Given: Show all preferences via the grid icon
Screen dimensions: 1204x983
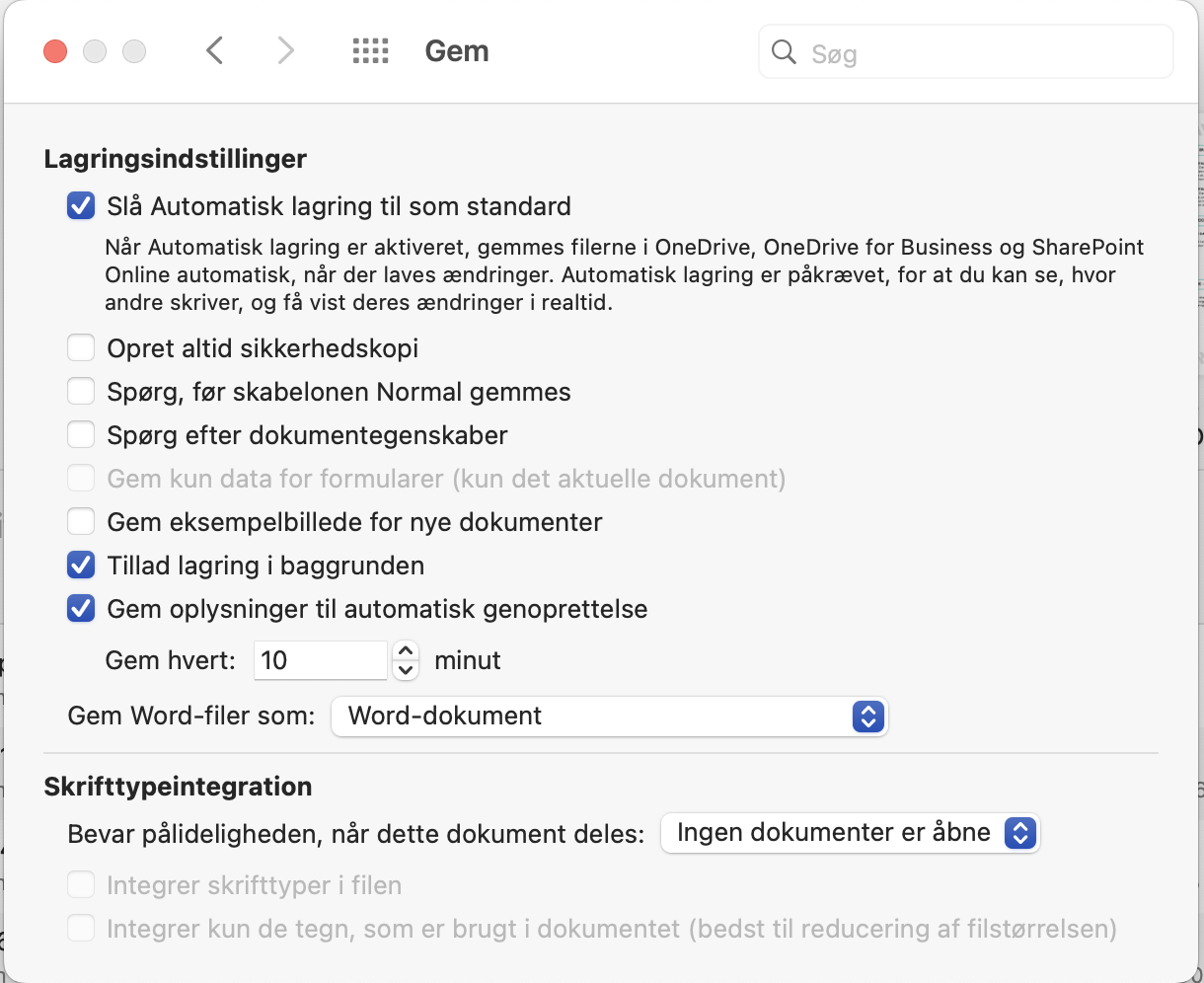Looking at the screenshot, I should click(x=371, y=50).
